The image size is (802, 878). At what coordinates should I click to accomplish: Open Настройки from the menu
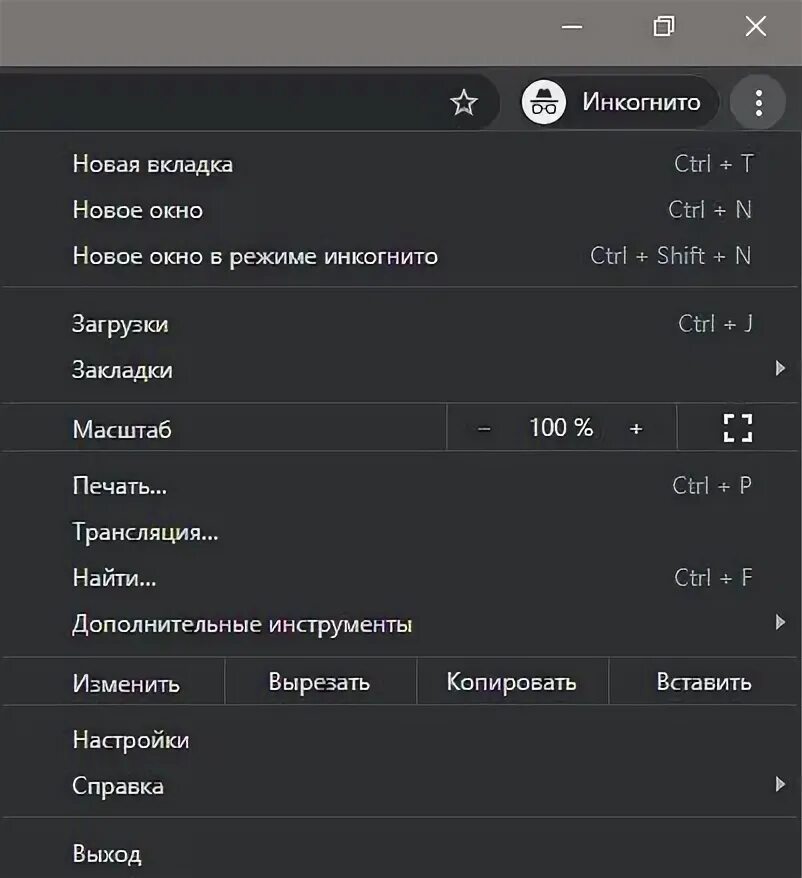point(131,740)
